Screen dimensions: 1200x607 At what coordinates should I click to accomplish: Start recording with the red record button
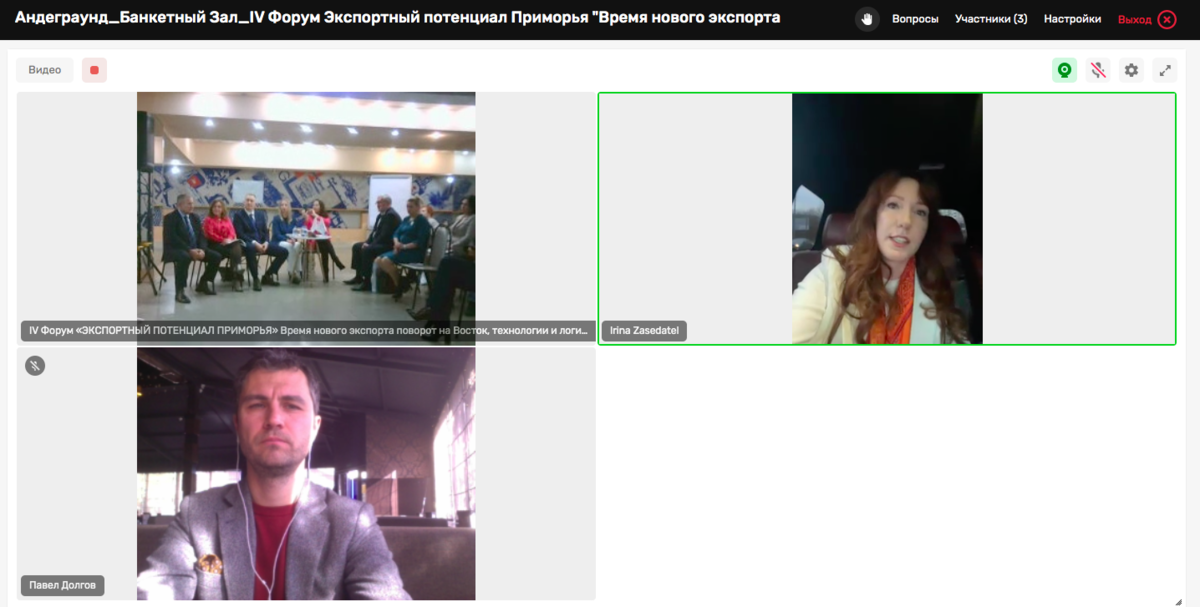click(94, 70)
